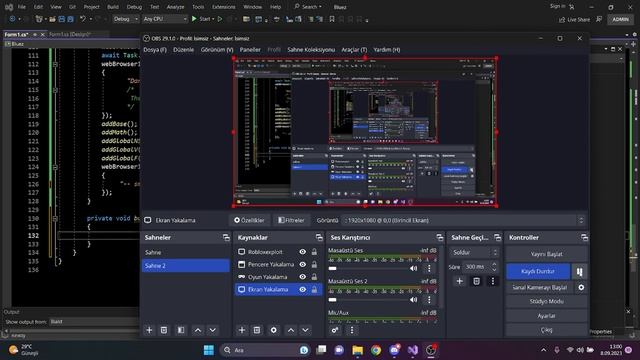This screenshot has height=360, width=640.
Task: Open Özellikler properties button
Action: tap(249, 220)
